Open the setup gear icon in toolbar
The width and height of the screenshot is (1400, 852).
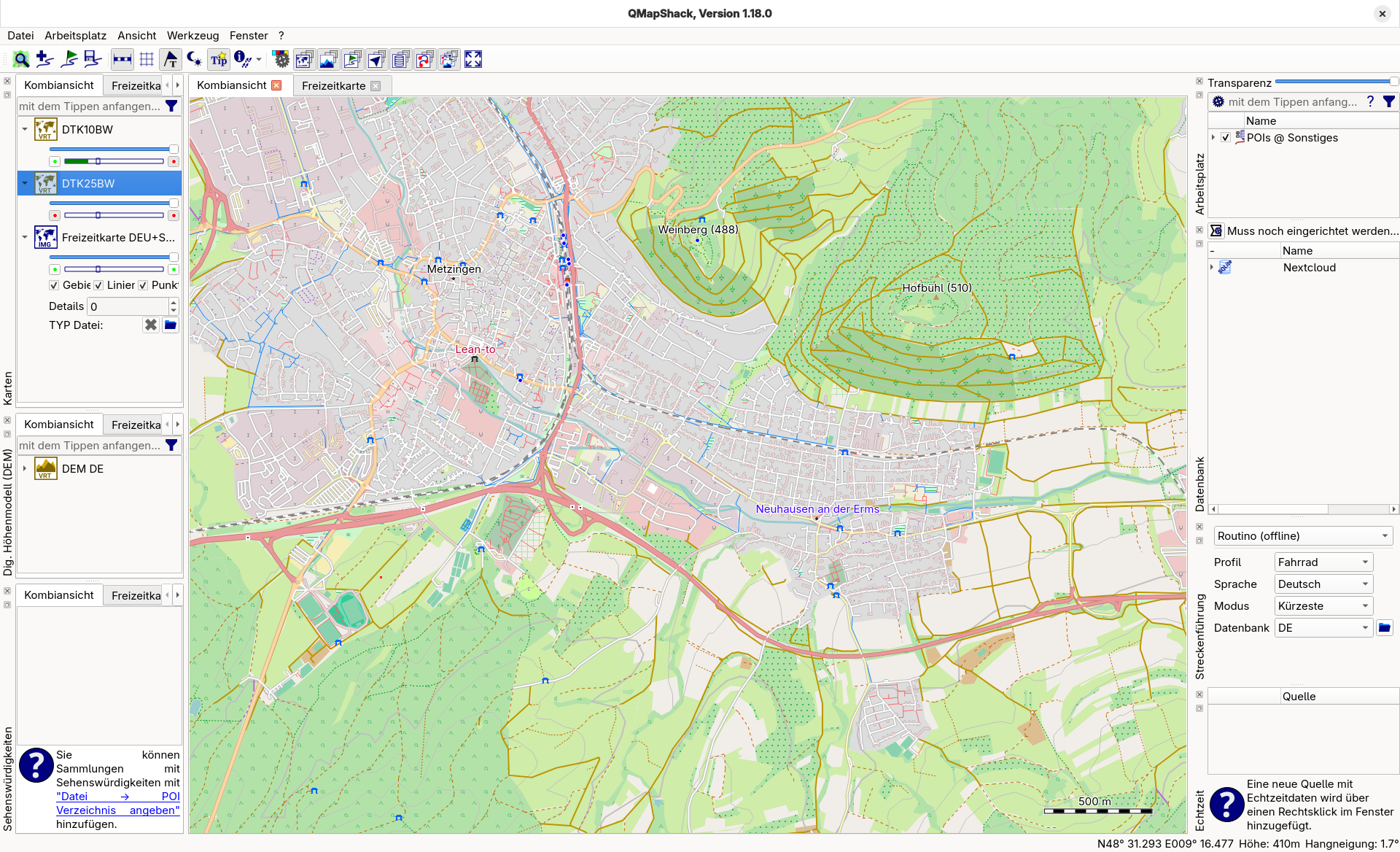click(281, 60)
